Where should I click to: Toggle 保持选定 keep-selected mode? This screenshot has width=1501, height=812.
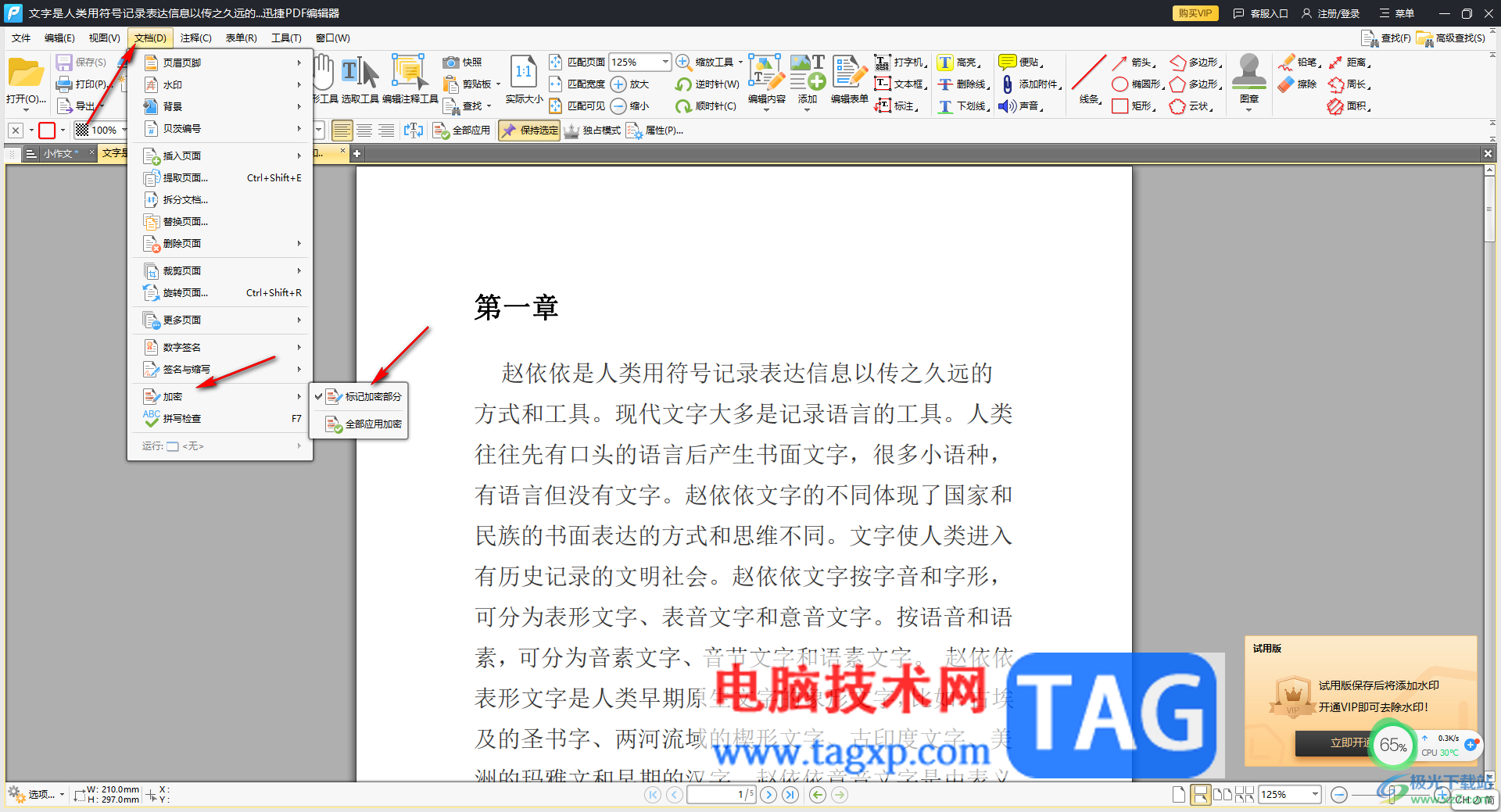[x=530, y=131]
